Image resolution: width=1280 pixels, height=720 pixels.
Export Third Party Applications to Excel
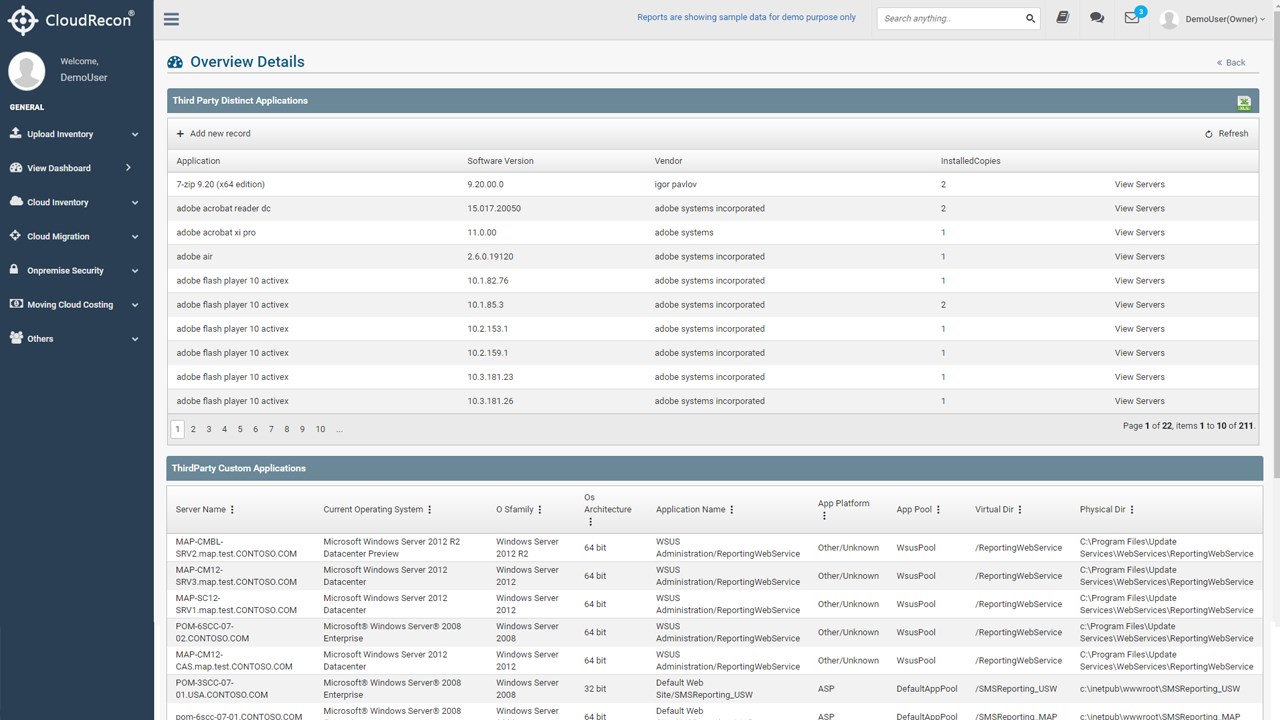click(x=1244, y=102)
